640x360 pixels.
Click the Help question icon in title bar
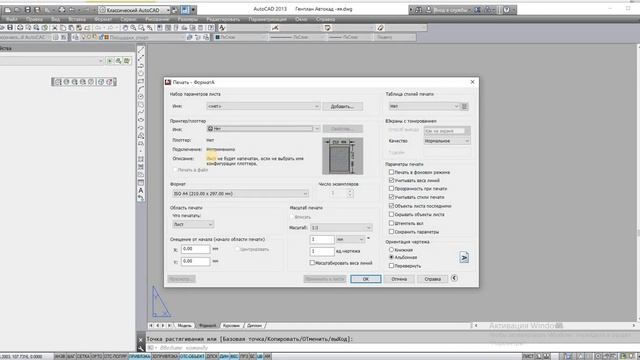tap(506, 10)
